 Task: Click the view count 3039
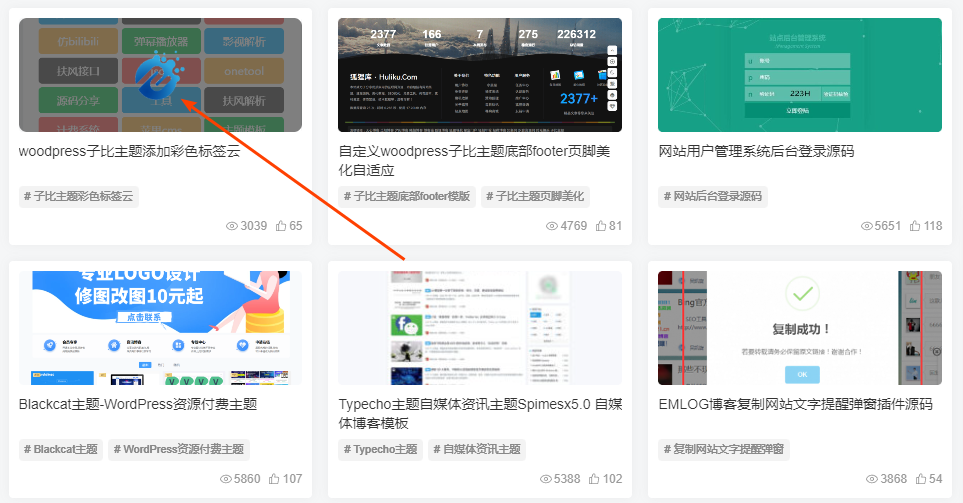point(254,226)
